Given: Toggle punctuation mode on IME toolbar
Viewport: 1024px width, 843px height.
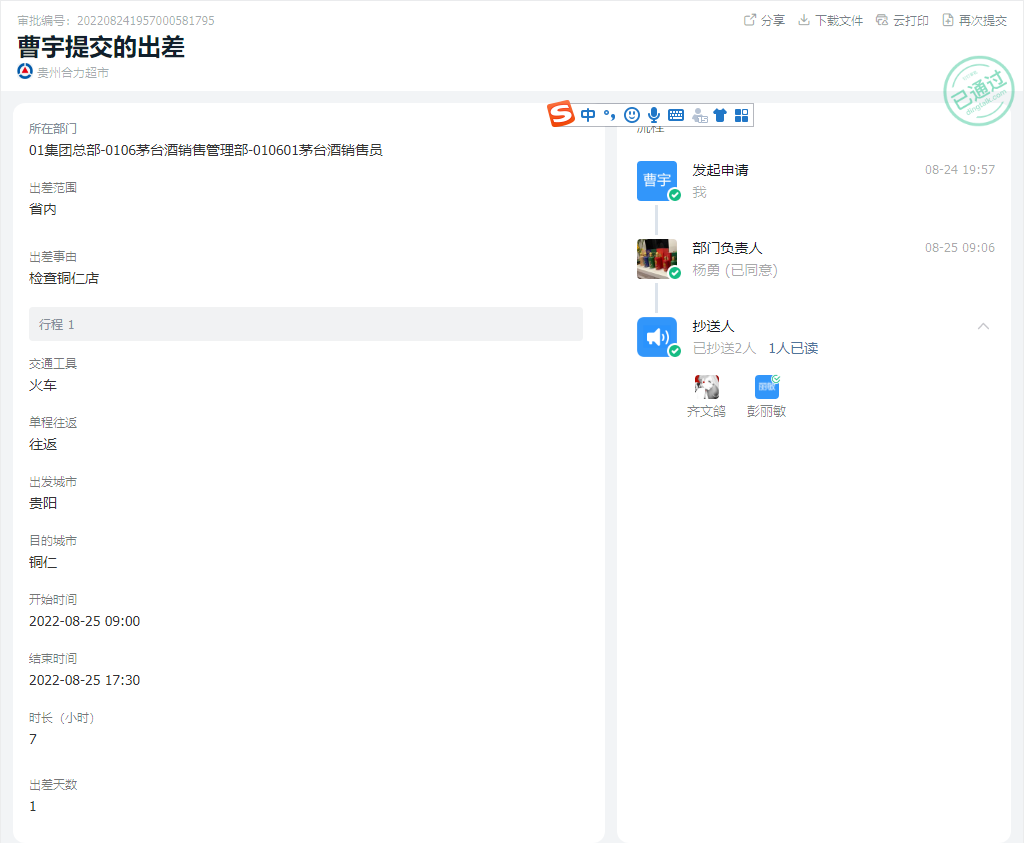Looking at the screenshot, I should pos(609,115).
